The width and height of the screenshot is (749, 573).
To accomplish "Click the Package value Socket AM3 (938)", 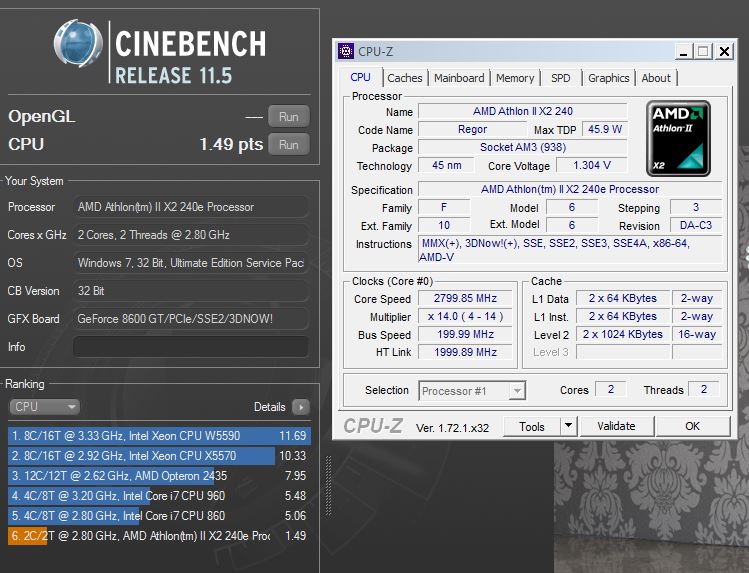I will pyautogui.click(x=523, y=147).
